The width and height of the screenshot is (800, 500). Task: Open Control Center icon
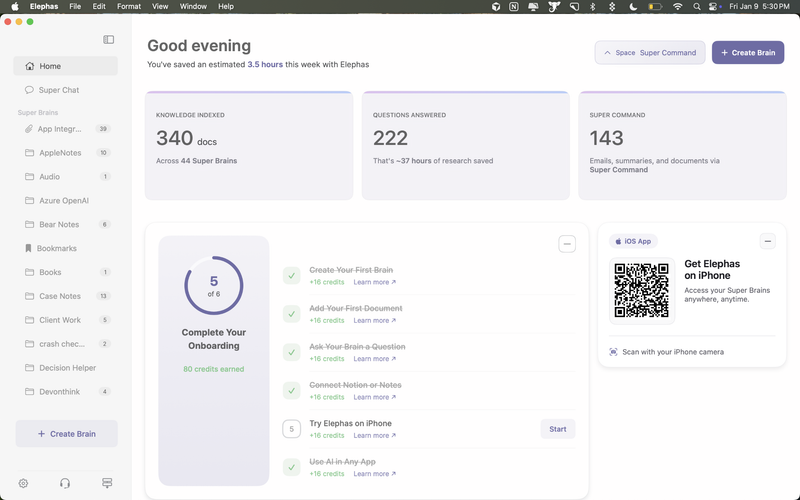tap(714, 7)
